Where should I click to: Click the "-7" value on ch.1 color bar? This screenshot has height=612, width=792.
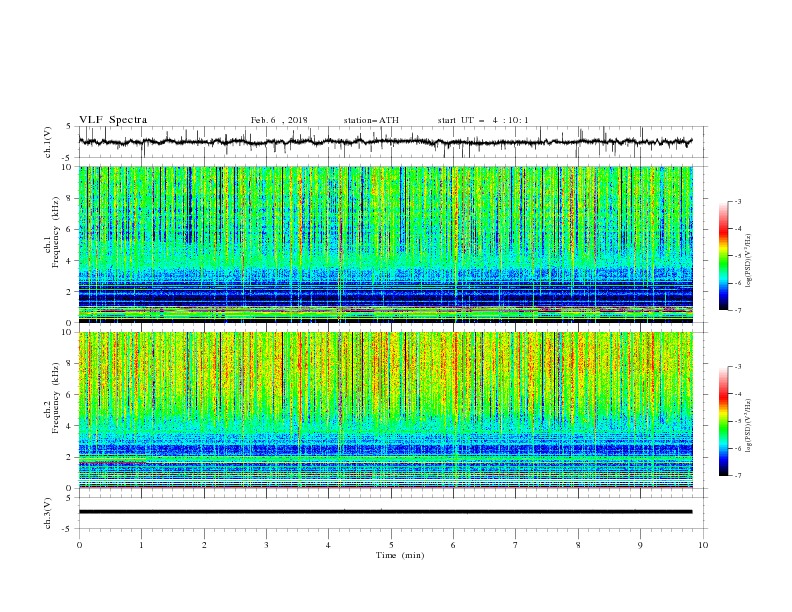tap(737, 310)
